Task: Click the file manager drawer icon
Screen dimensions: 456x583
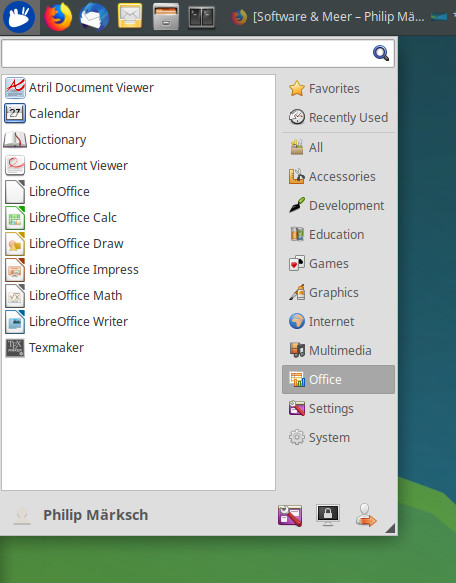Action: [166, 17]
